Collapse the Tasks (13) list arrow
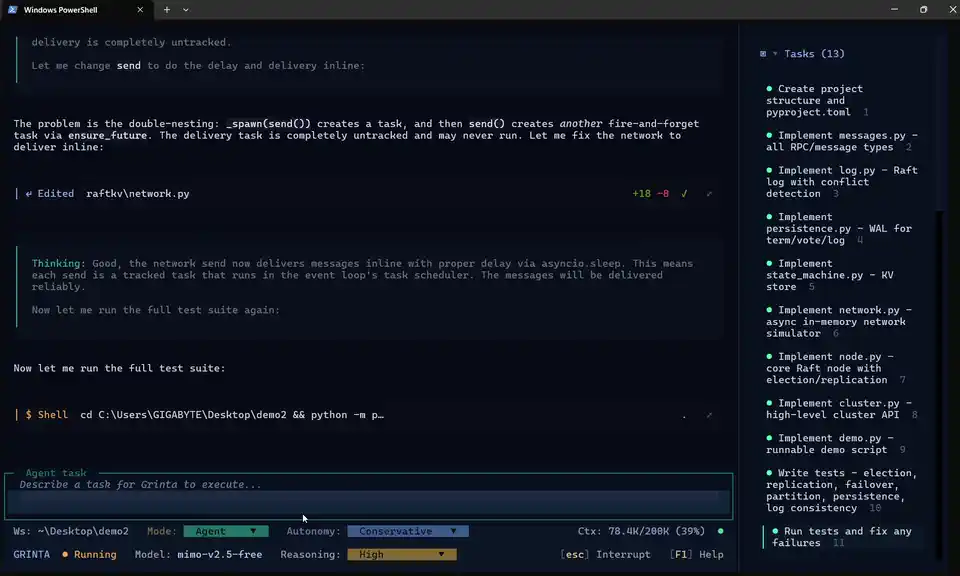The height and width of the screenshot is (576, 960). coord(775,54)
